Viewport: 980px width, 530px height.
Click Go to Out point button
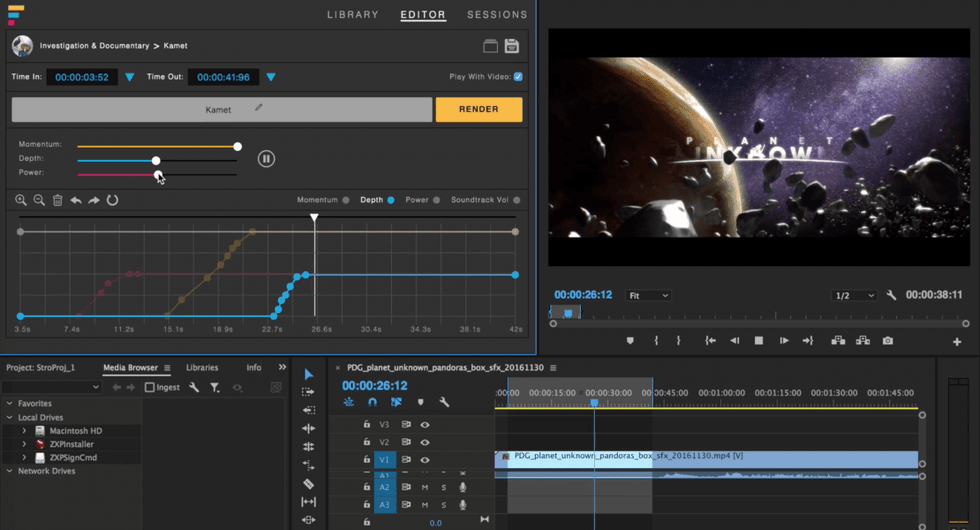click(x=808, y=341)
